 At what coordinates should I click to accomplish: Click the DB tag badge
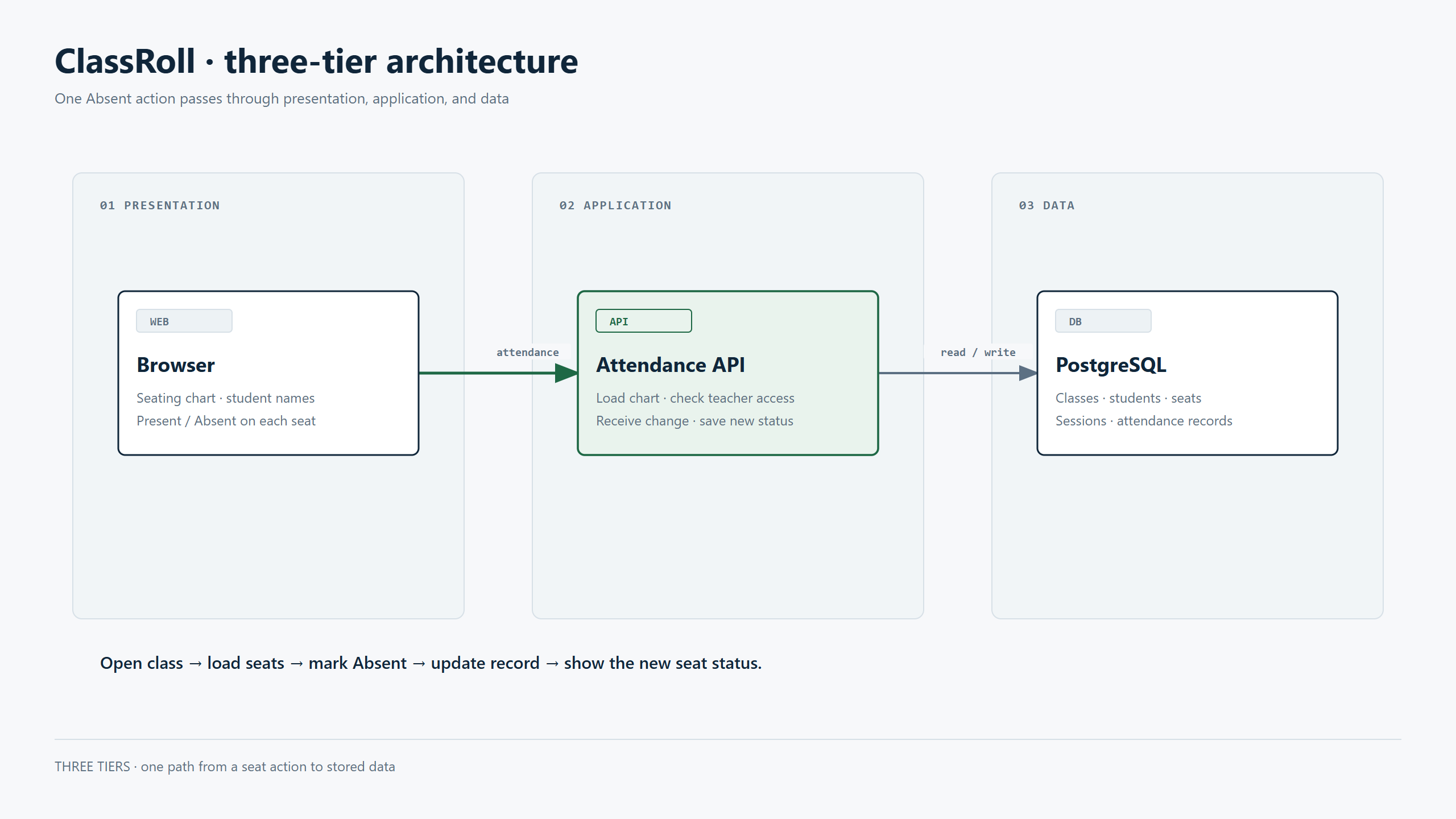coord(1103,321)
